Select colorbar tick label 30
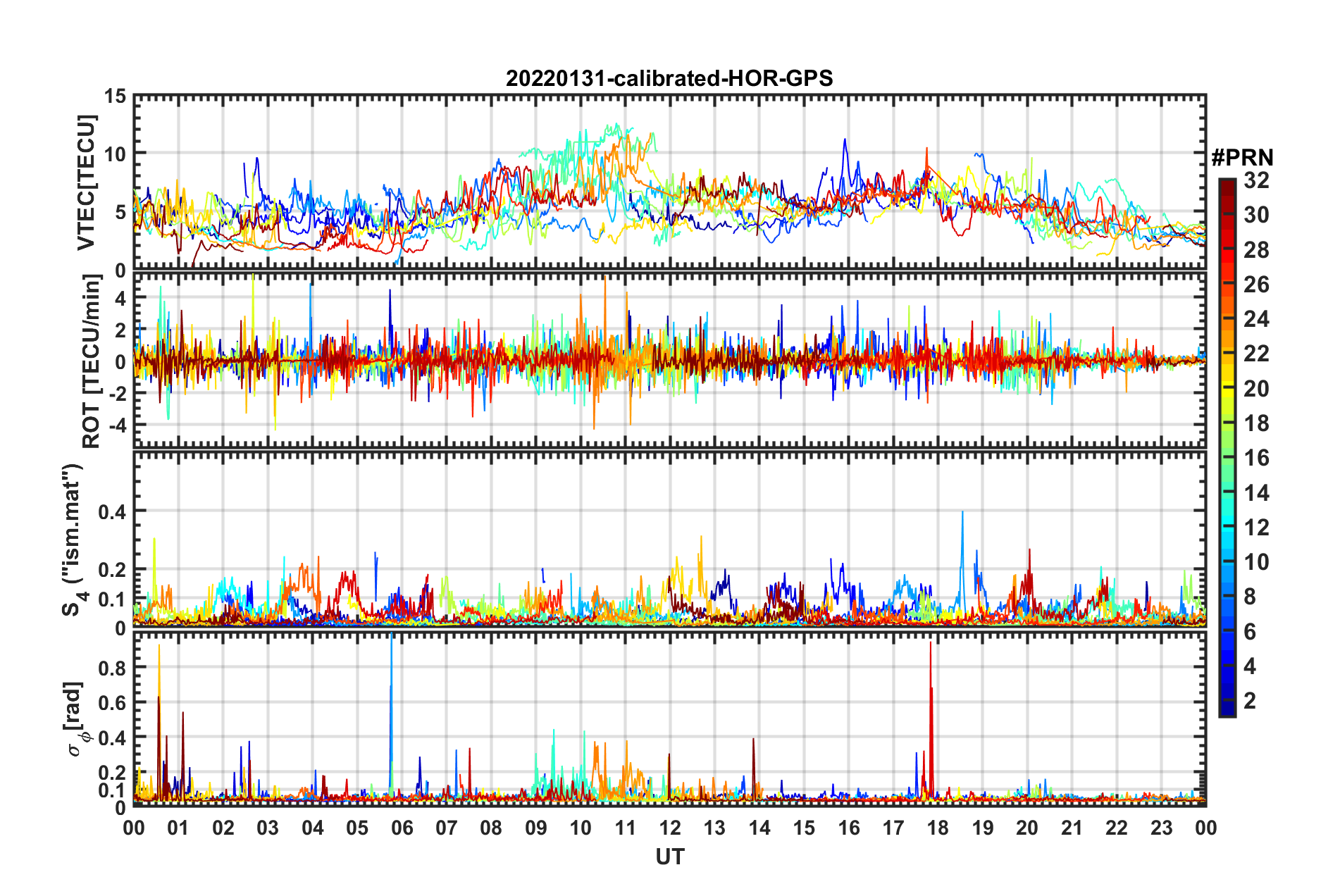1340x896 pixels. tap(1256, 215)
